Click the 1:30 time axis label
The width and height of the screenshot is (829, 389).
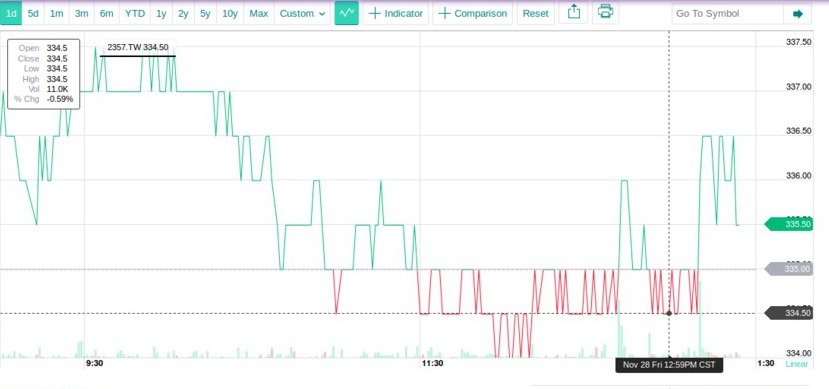point(766,363)
